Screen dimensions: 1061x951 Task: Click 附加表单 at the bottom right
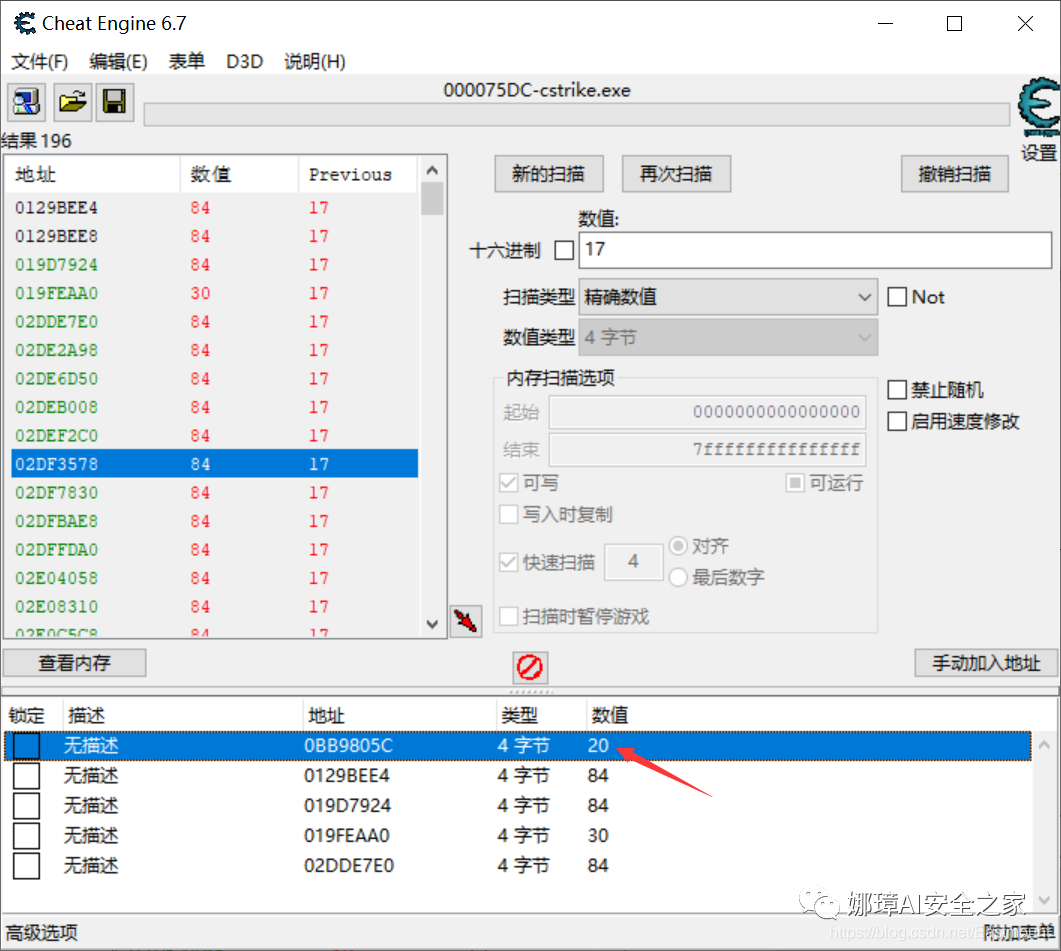pyautogui.click(x=1018, y=933)
